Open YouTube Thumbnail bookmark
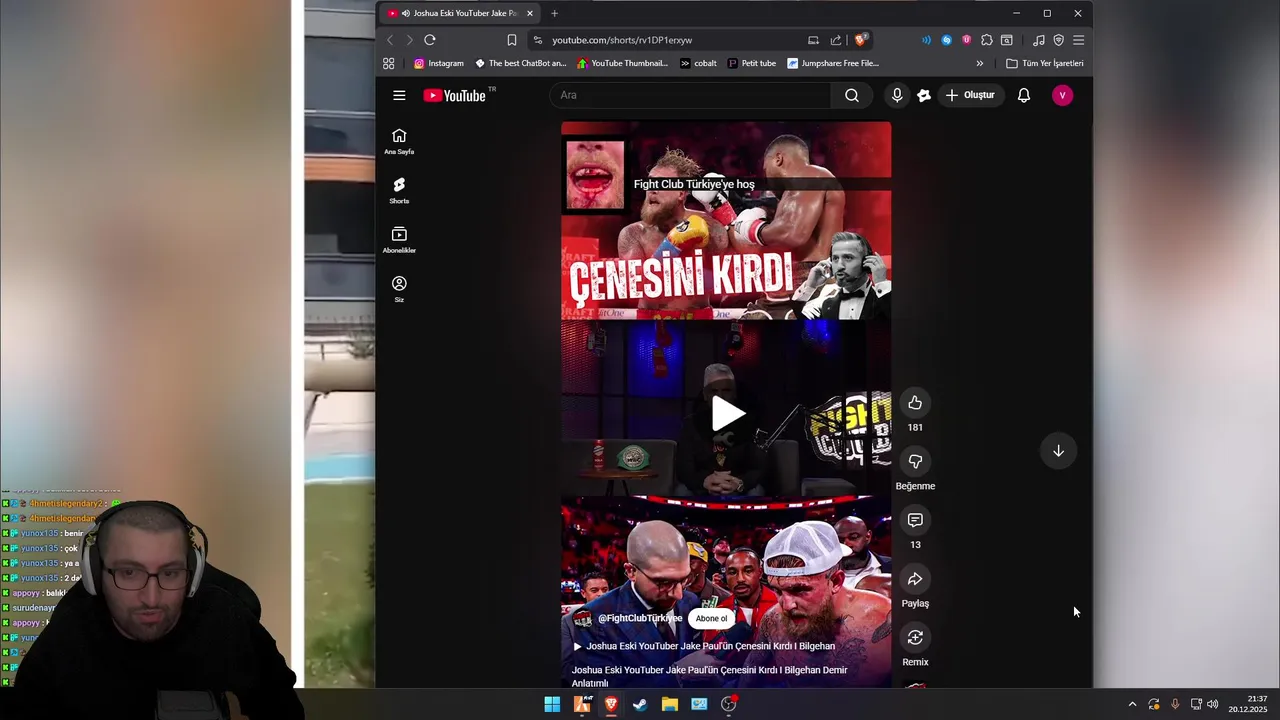The height and width of the screenshot is (720, 1280). tap(622, 63)
